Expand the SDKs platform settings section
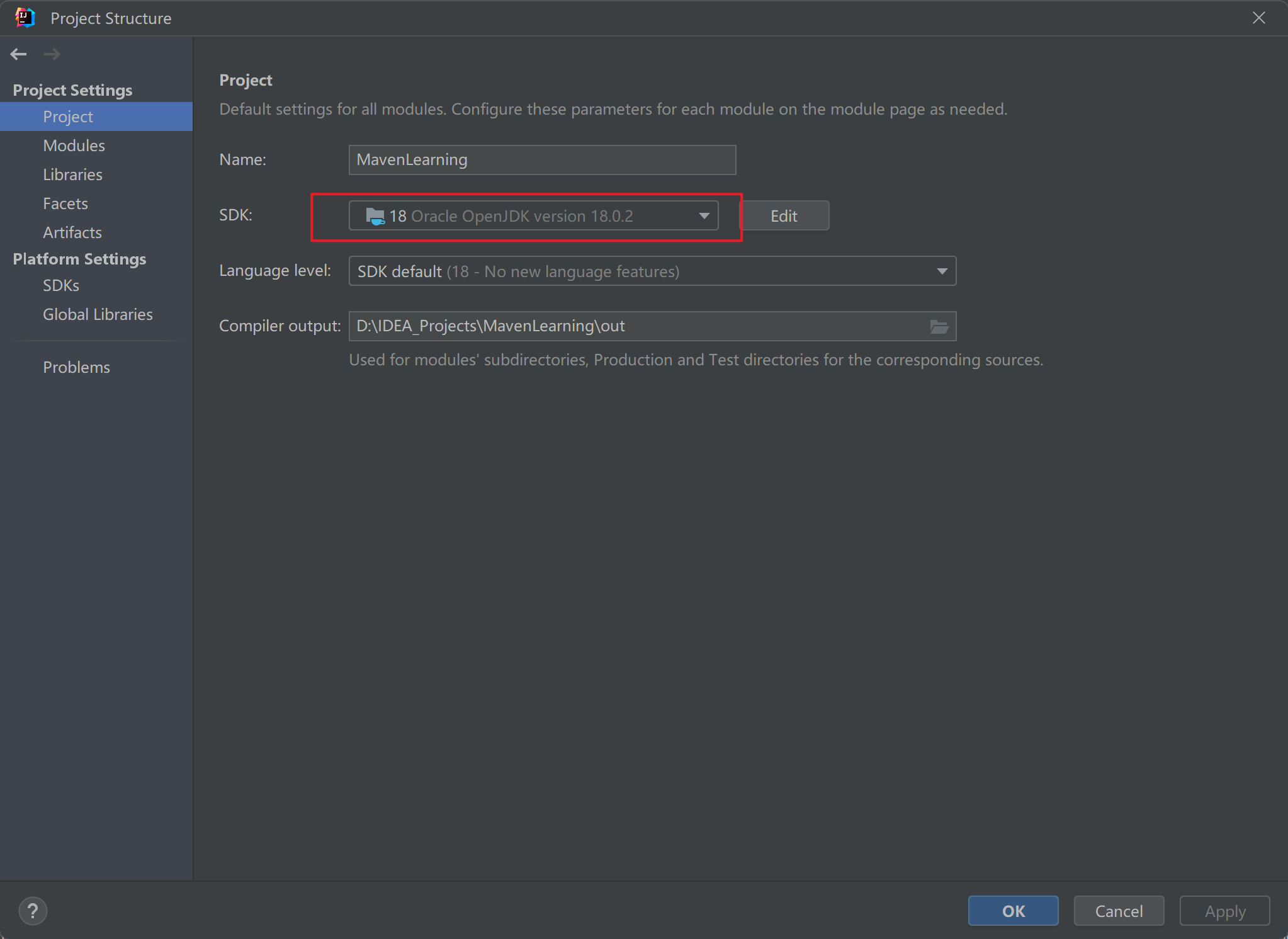This screenshot has height=939, width=1288. [x=60, y=285]
